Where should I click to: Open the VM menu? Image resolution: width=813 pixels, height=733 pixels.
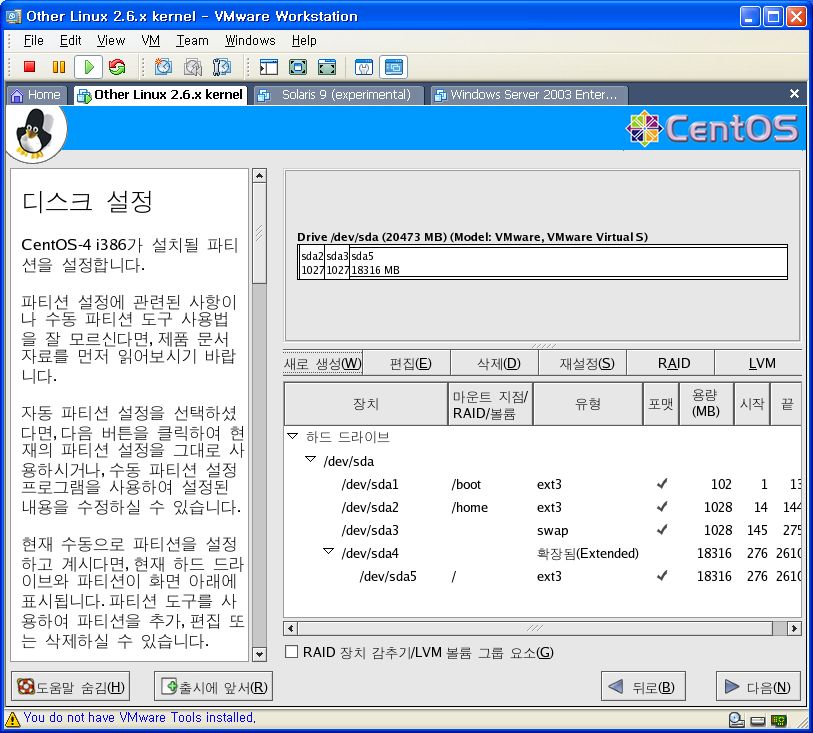coord(150,41)
